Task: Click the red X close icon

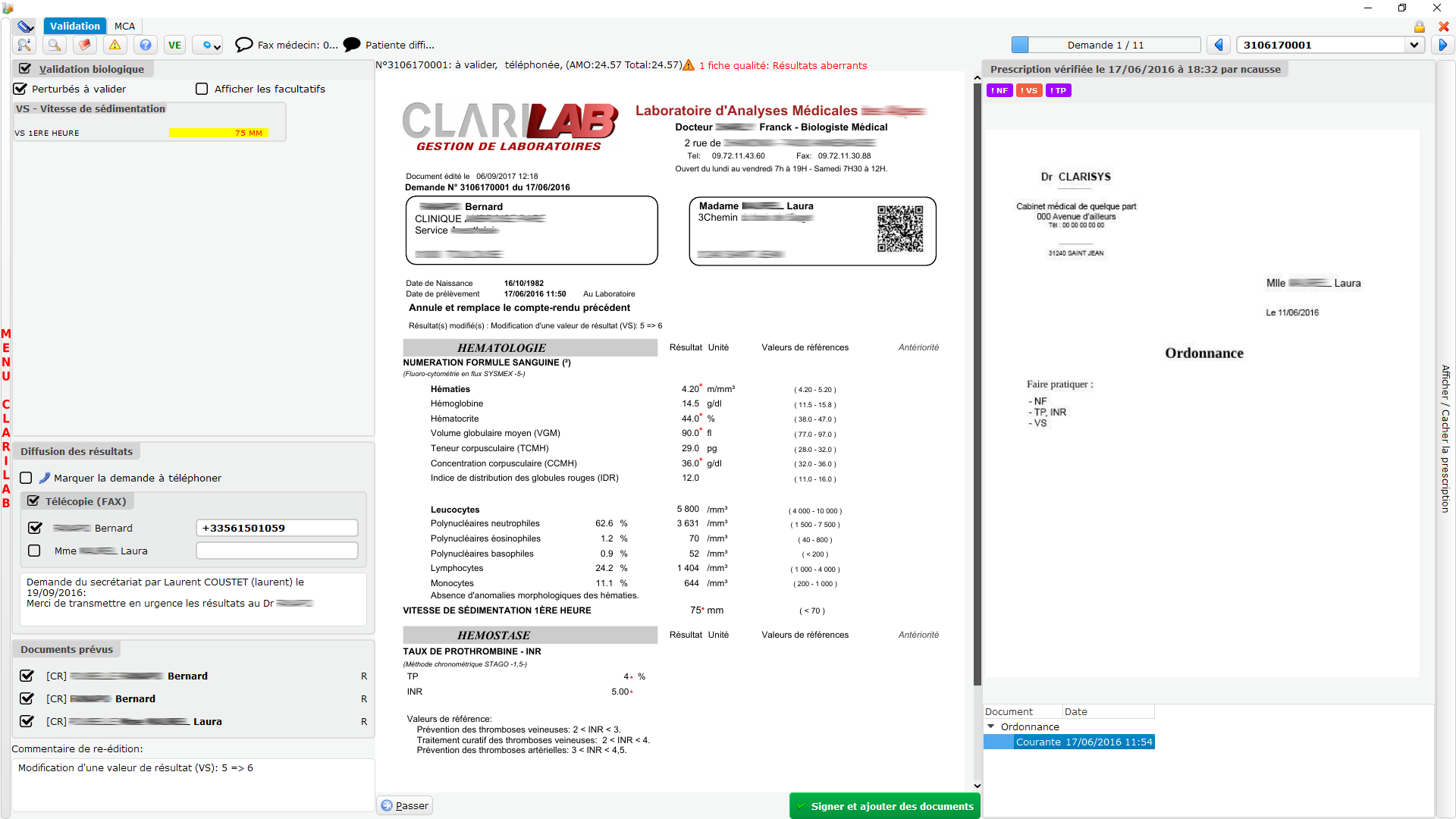Action: coord(1444,27)
